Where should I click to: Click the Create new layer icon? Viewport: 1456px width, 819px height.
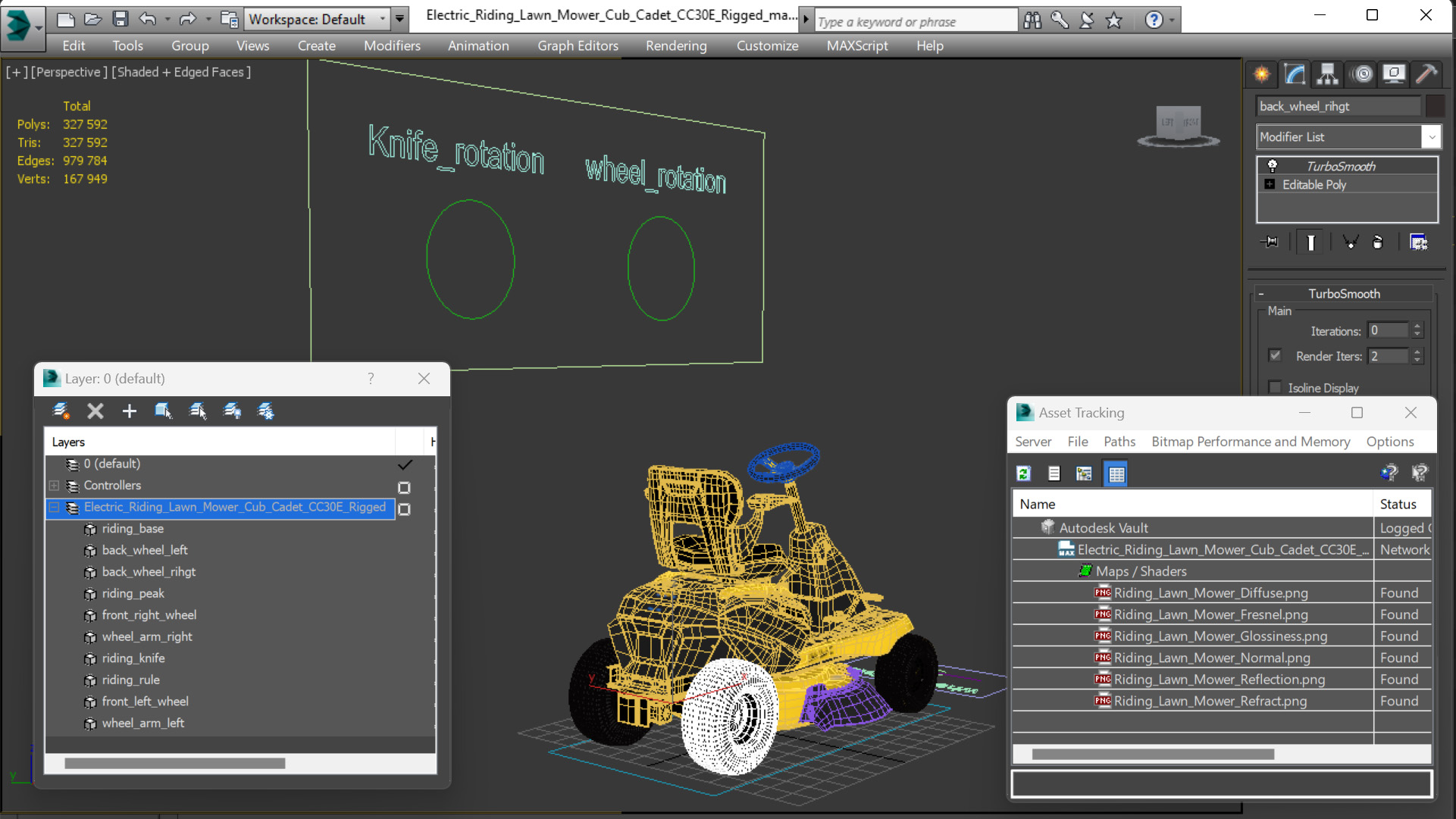(x=61, y=411)
